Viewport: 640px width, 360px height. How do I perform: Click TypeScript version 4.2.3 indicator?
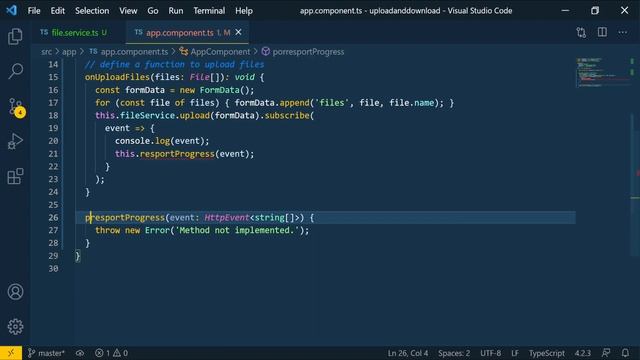click(x=582, y=353)
